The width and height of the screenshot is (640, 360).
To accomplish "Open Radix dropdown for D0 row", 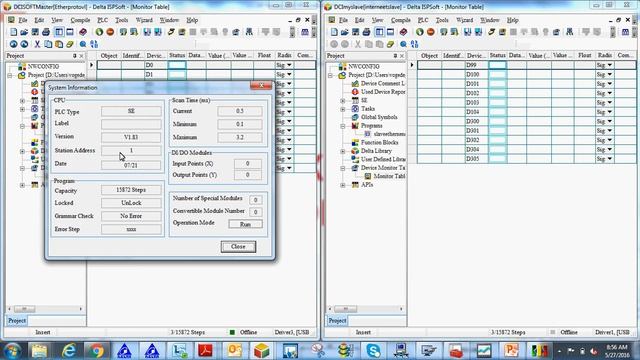I will (289, 65).
